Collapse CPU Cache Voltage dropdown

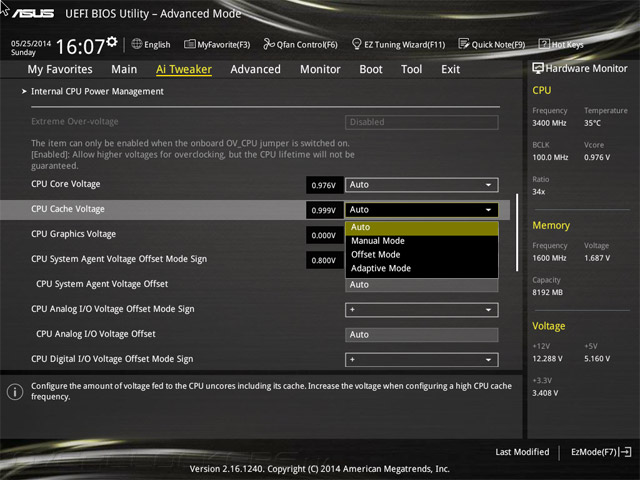(x=422, y=210)
